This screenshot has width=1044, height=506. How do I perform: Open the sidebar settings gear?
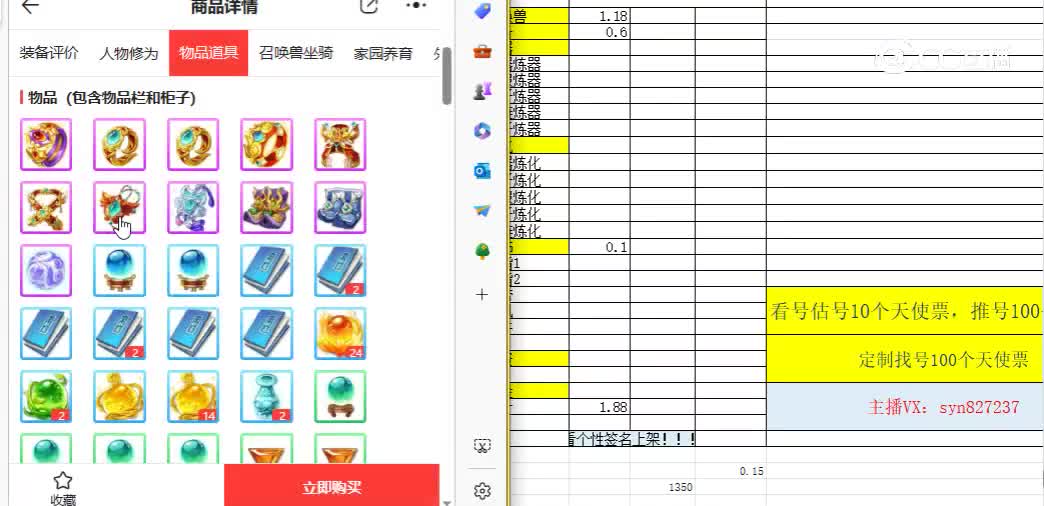482,491
